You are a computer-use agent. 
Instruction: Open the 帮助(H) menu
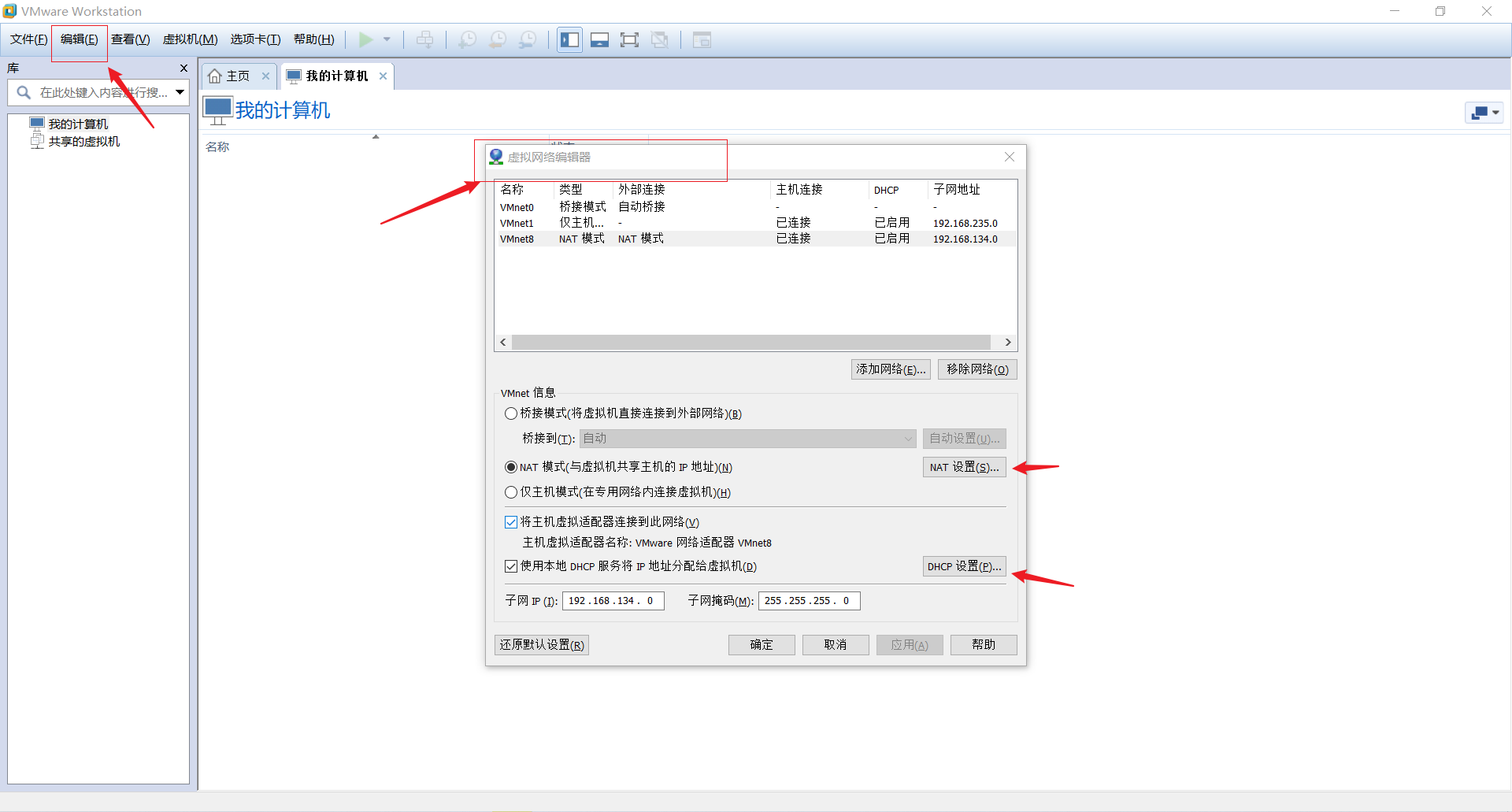click(314, 39)
